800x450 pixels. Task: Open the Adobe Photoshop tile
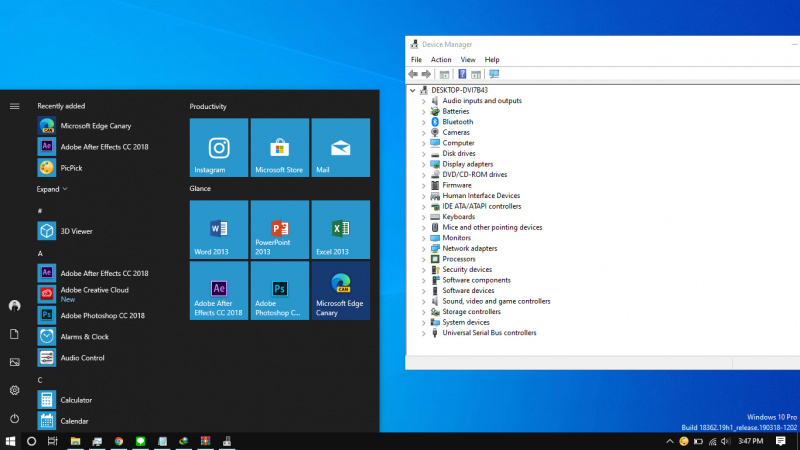click(280, 290)
